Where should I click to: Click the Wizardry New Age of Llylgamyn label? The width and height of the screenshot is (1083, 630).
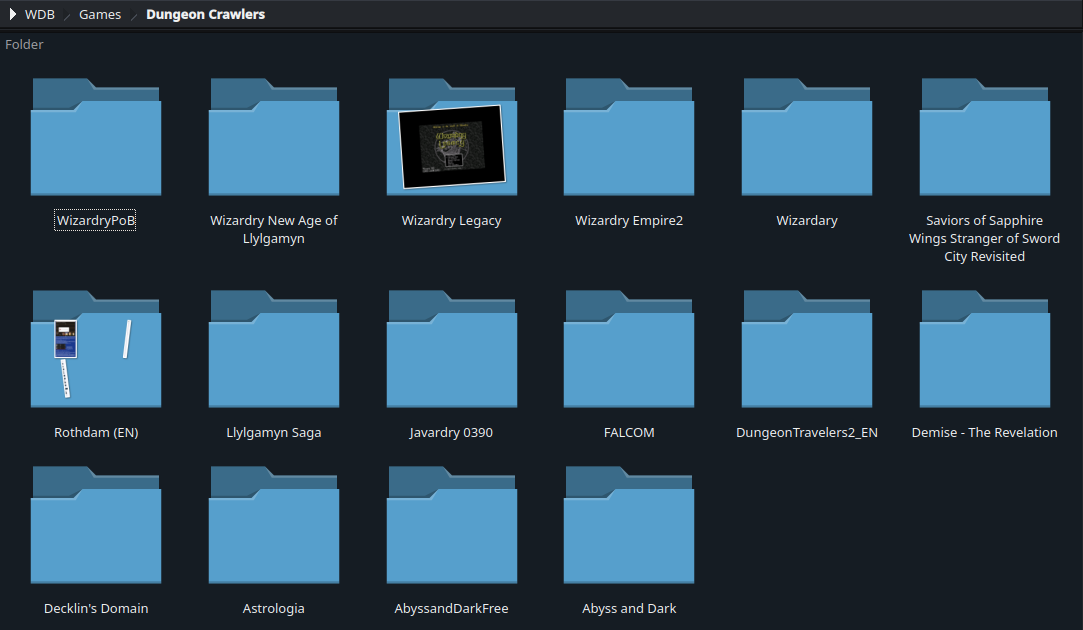[x=274, y=229]
